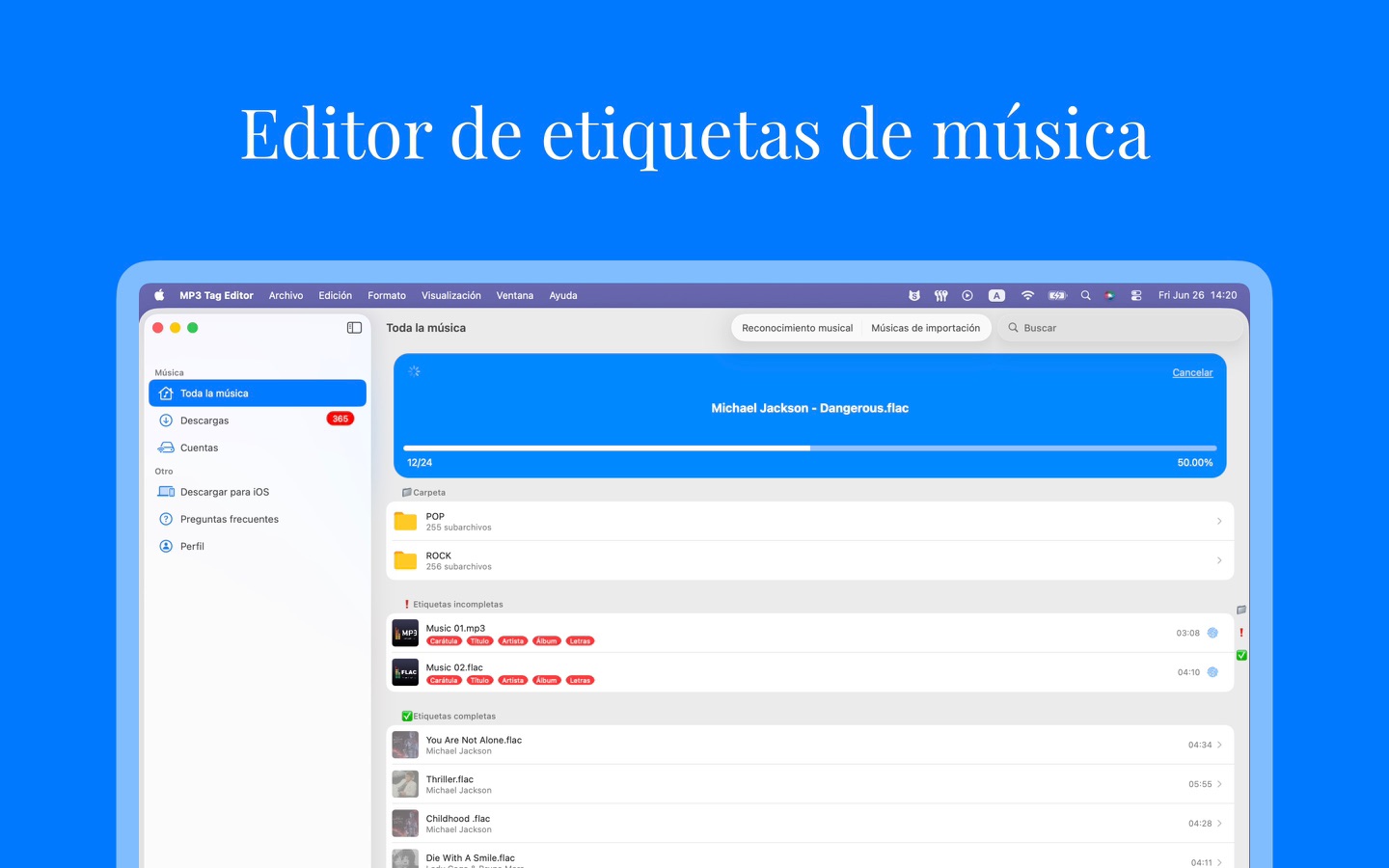
Task: Click the Letras tag on Music 02.flac
Action: (x=580, y=681)
